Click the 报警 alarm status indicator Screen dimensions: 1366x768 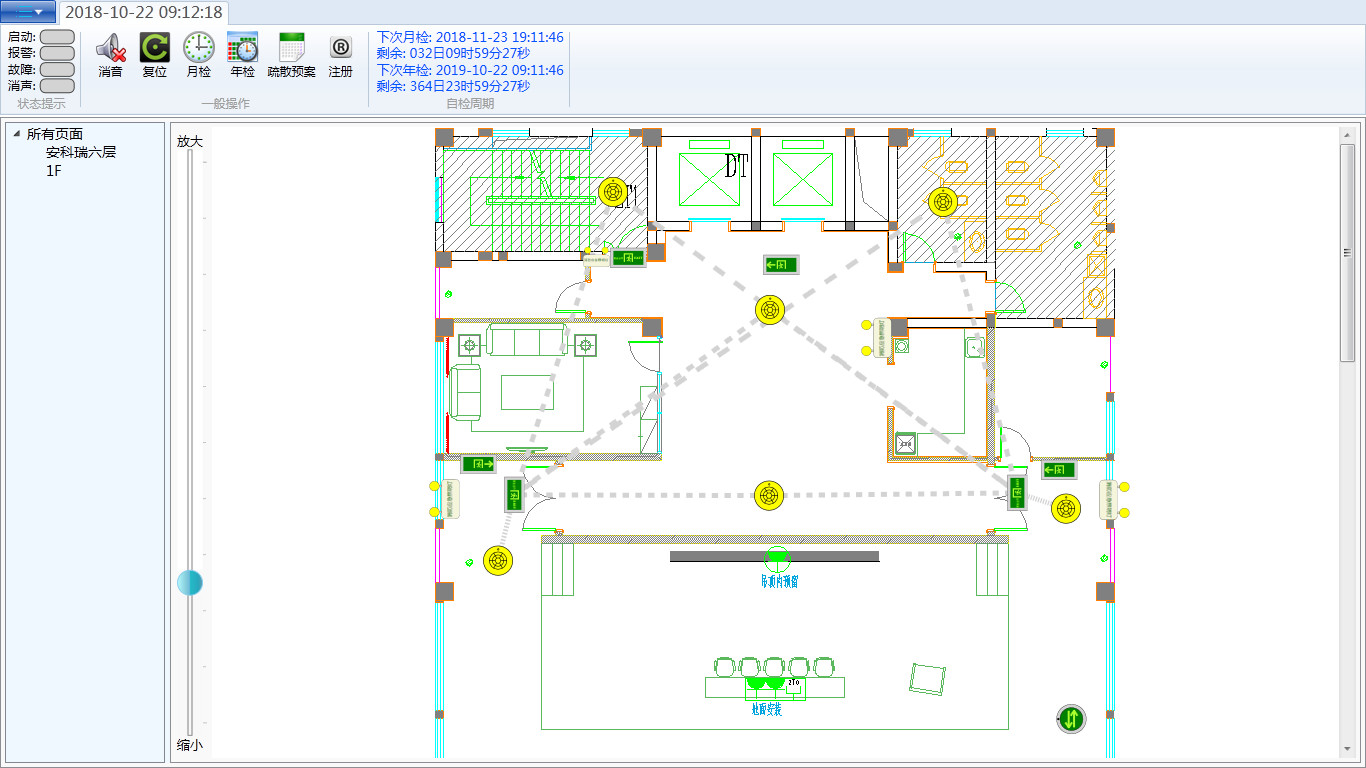coord(57,53)
